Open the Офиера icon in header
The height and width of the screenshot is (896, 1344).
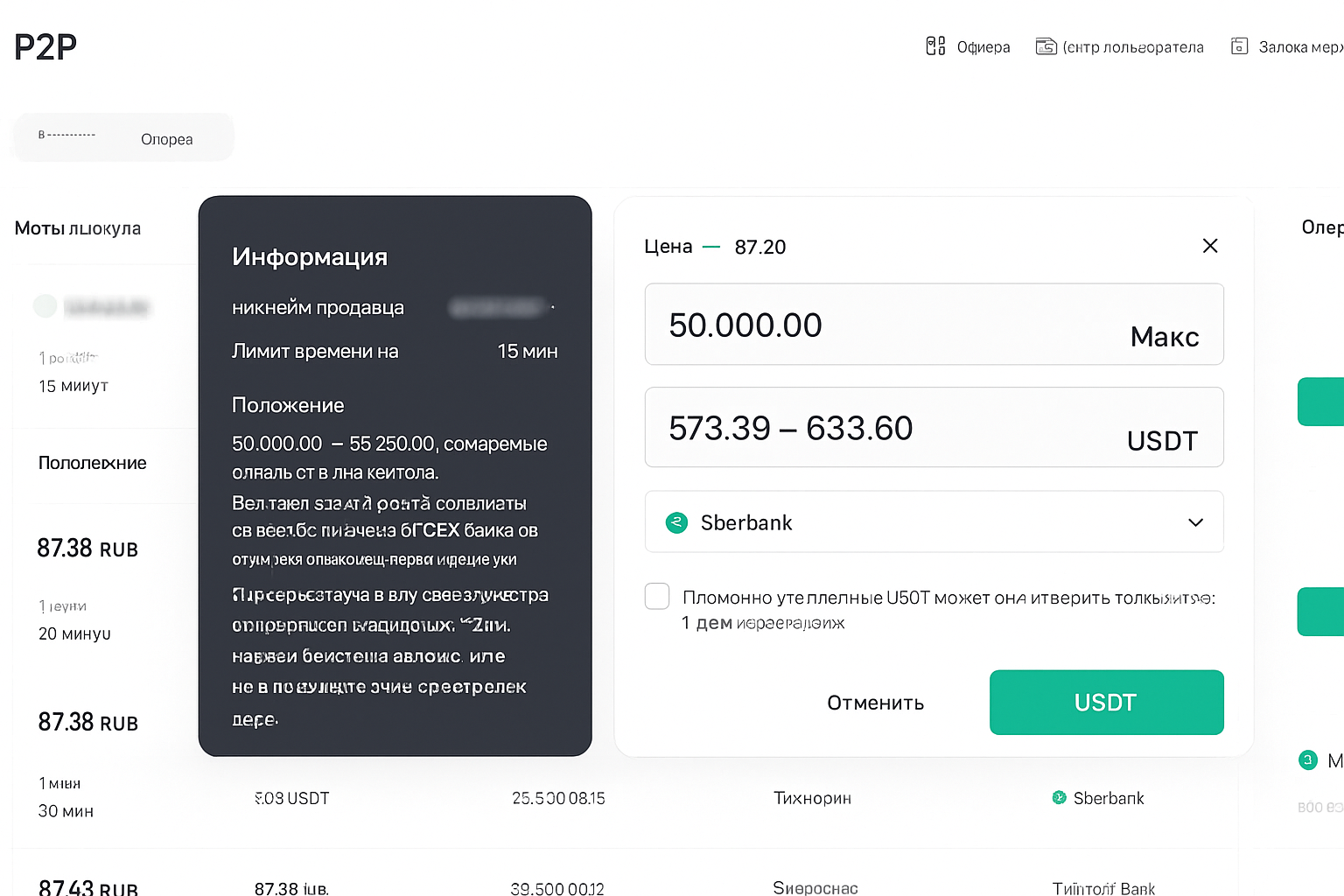[935, 46]
